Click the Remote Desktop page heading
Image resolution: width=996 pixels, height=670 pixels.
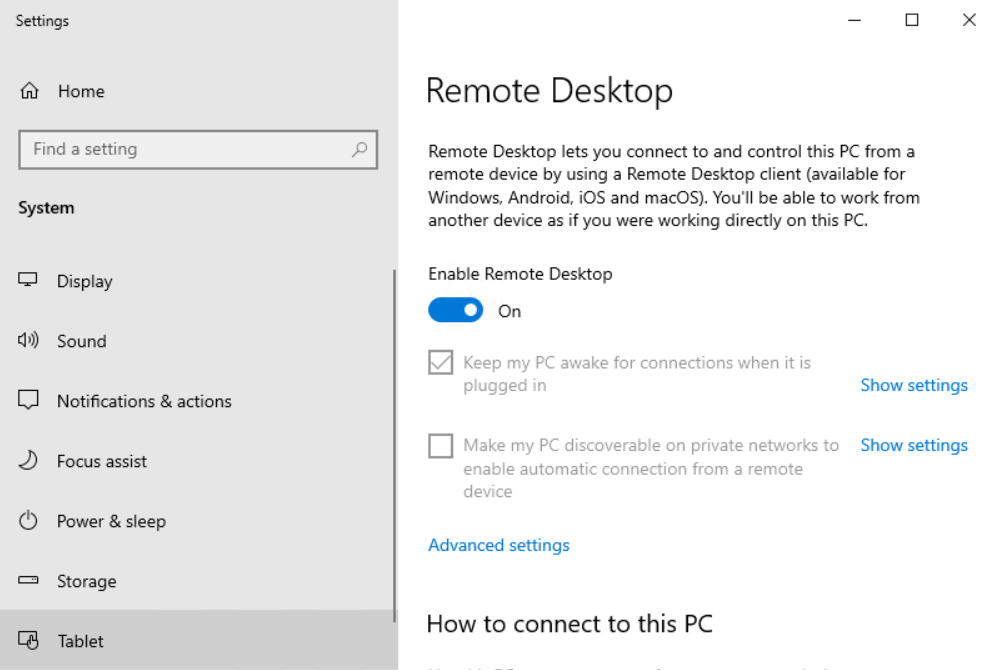(549, 91)
